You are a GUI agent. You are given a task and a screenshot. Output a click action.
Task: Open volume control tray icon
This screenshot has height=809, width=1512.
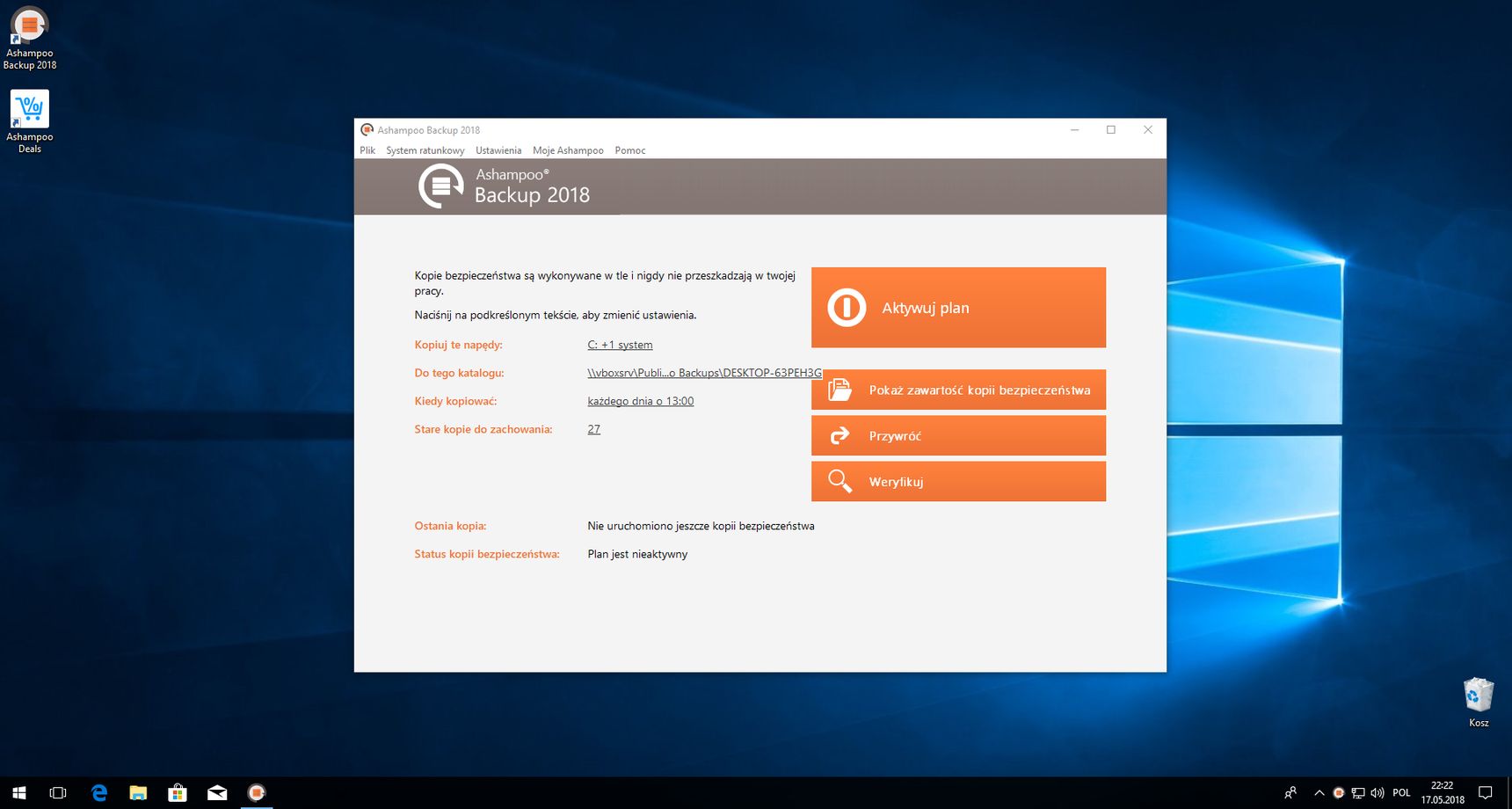pyautogui.click(x=1378, y=792)
